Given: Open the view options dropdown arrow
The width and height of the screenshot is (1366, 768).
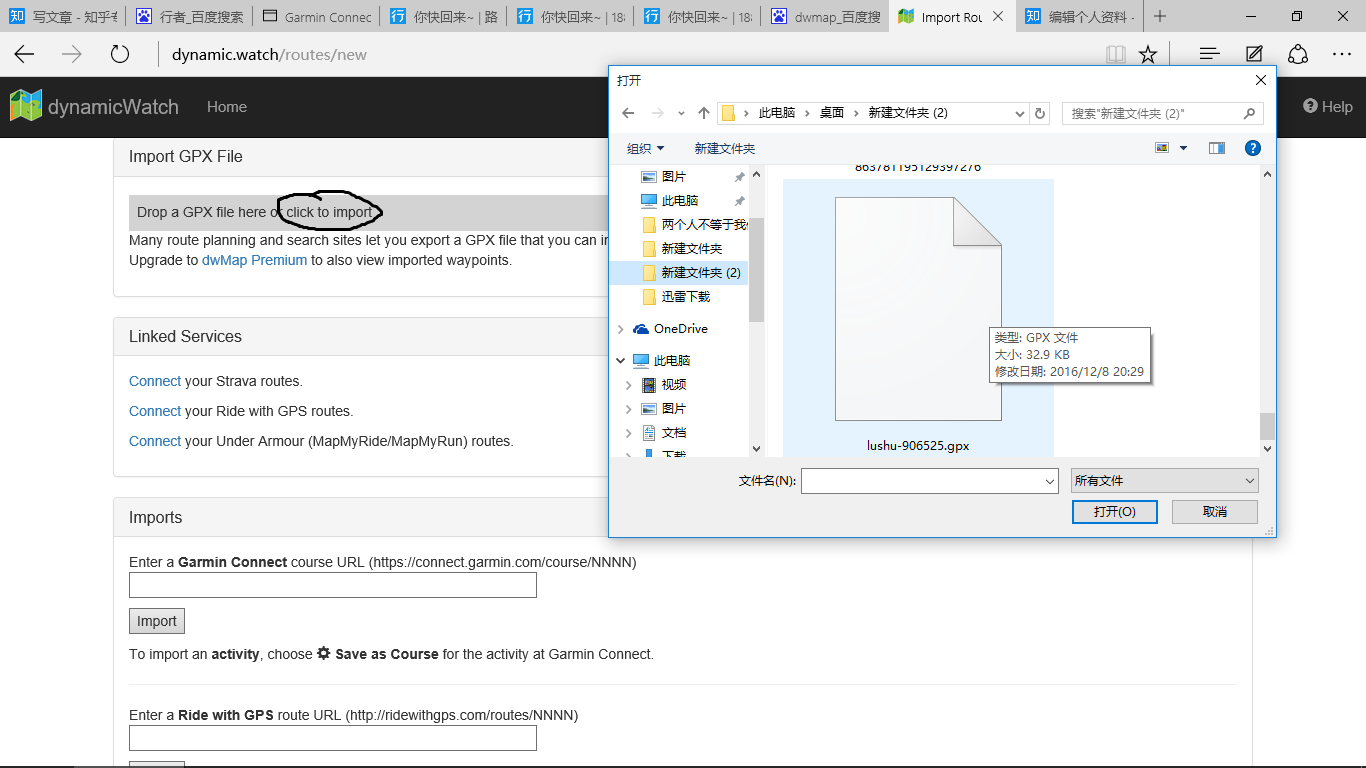Looking at the screenshot, I should [x=1184, y=148].
